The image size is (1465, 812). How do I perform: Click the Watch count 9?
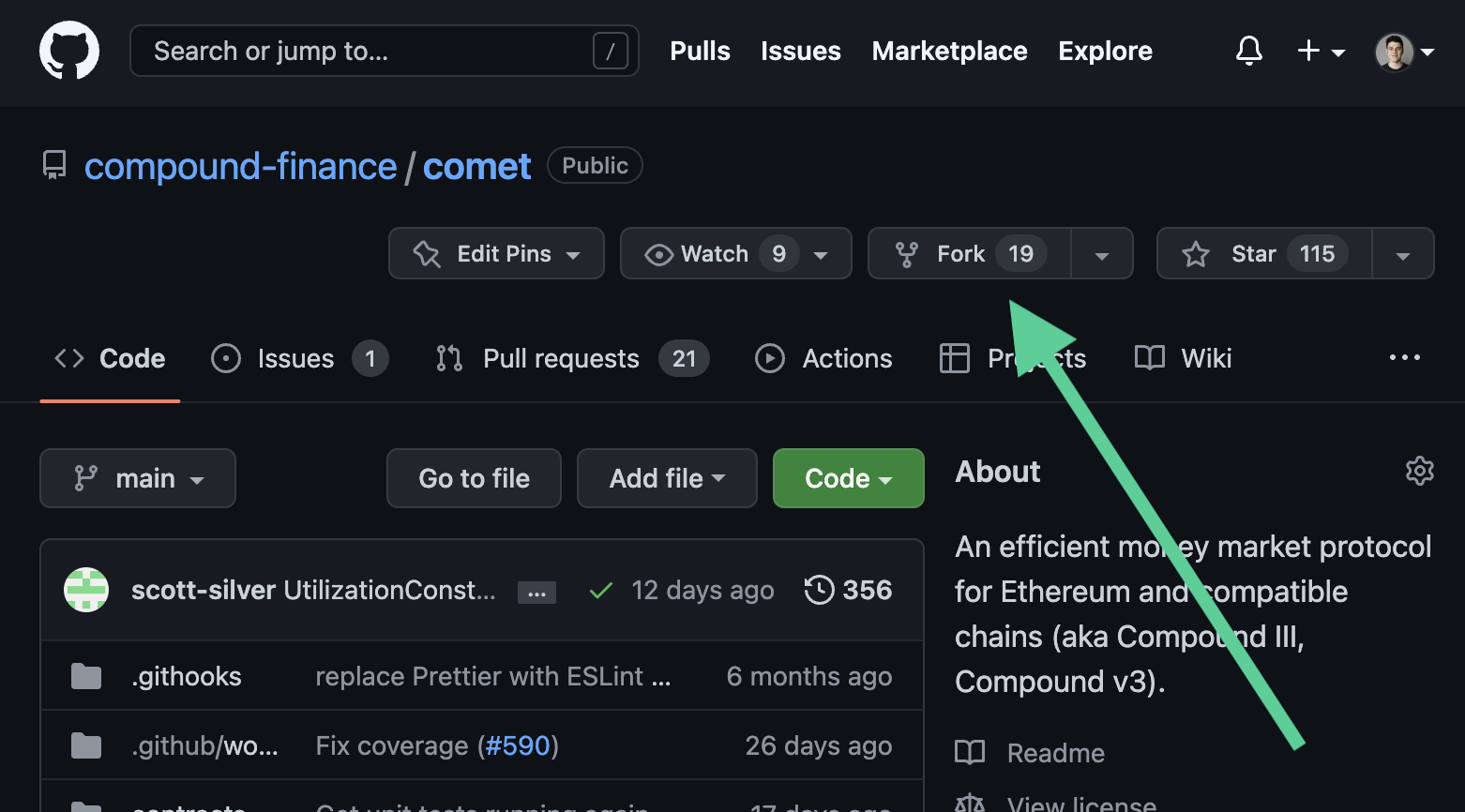(778, 253)
